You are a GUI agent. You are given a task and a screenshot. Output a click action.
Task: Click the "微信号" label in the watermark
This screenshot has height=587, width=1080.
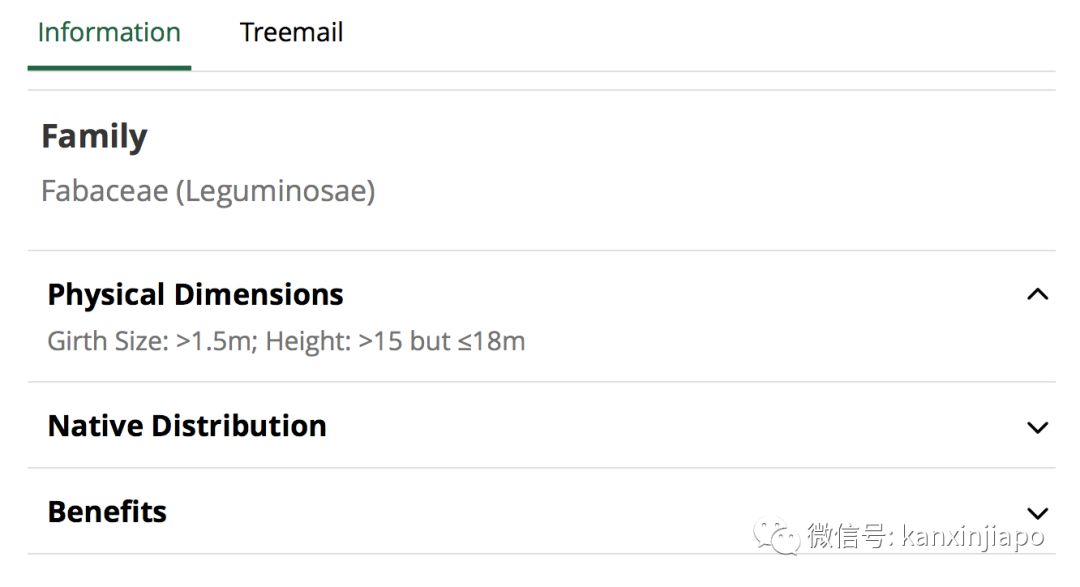[848, 537]
